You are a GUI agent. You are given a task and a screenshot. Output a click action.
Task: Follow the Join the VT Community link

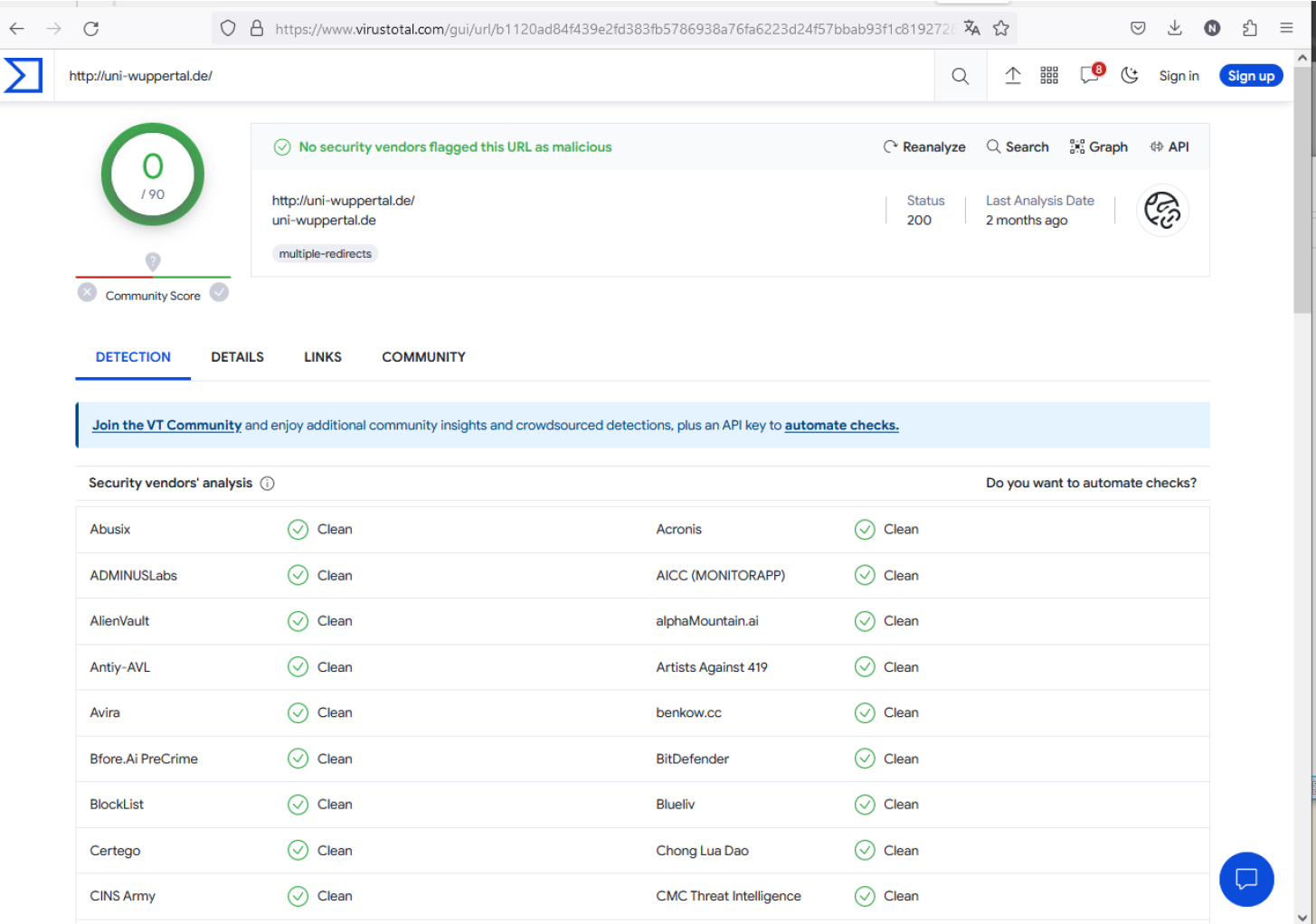coord(166,426)
